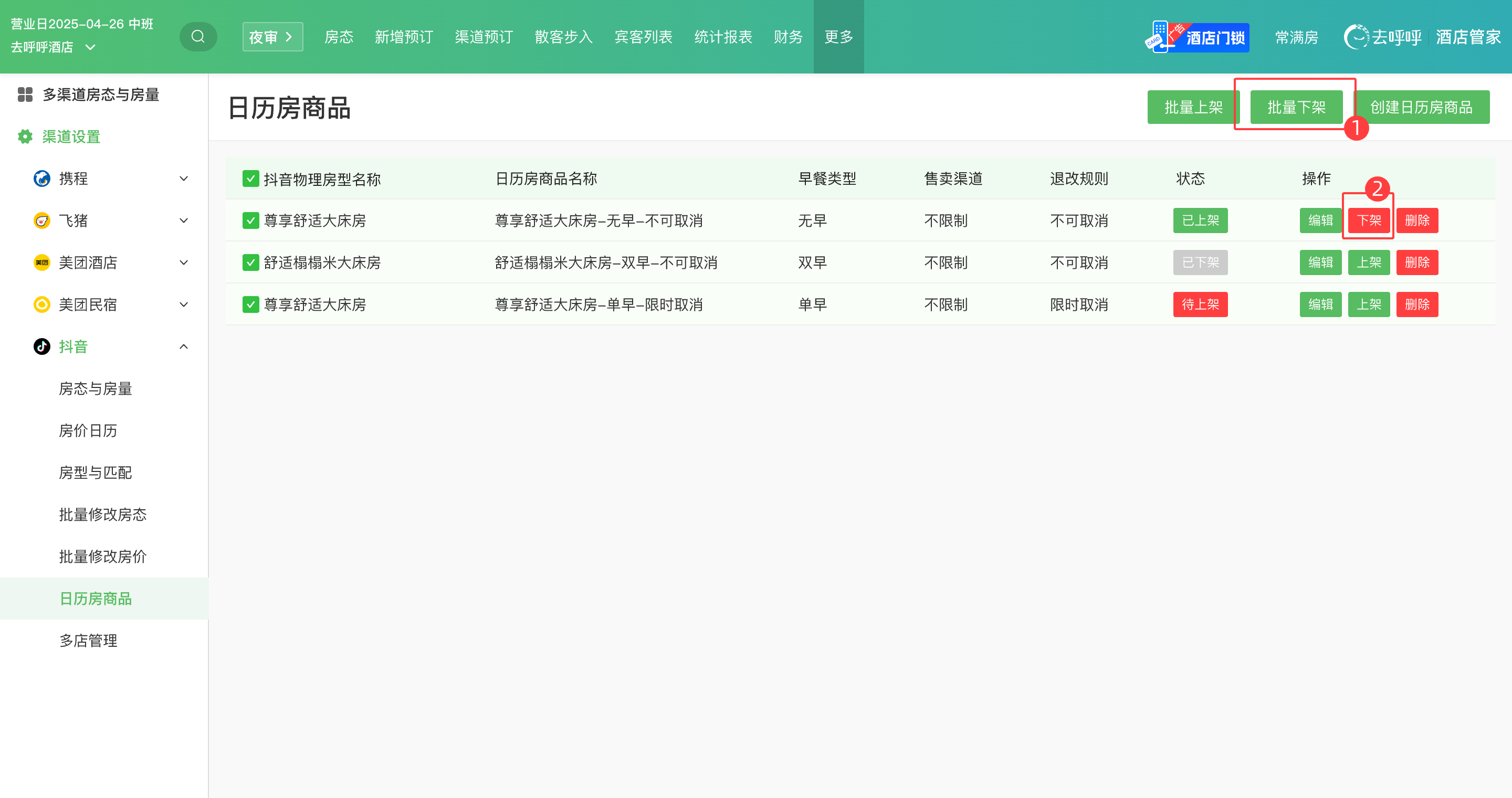1512x798 pixels.
Task: Click the search magnifier icon
Action: [198, 36]
